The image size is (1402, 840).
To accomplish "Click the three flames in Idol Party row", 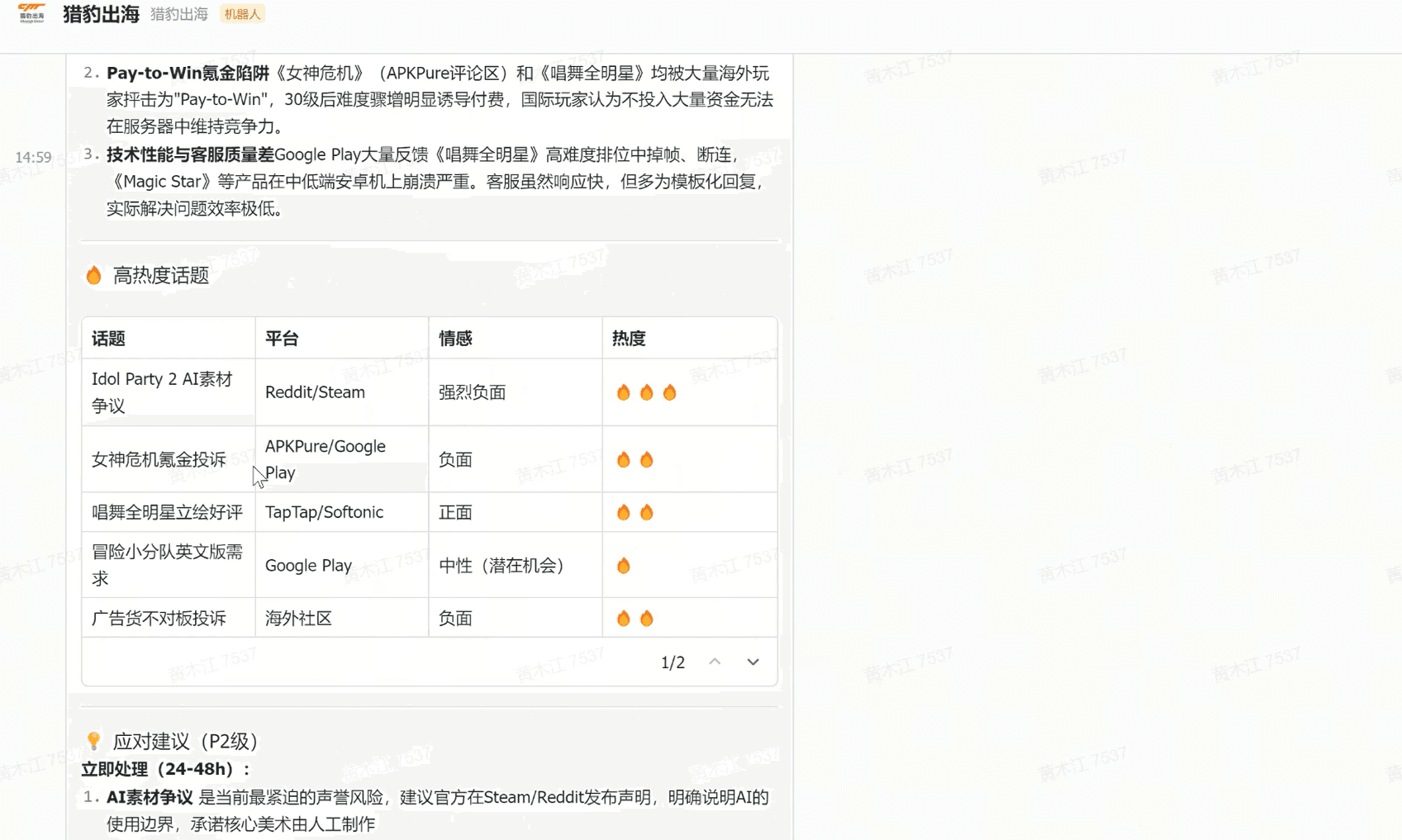I will point(646,392).
